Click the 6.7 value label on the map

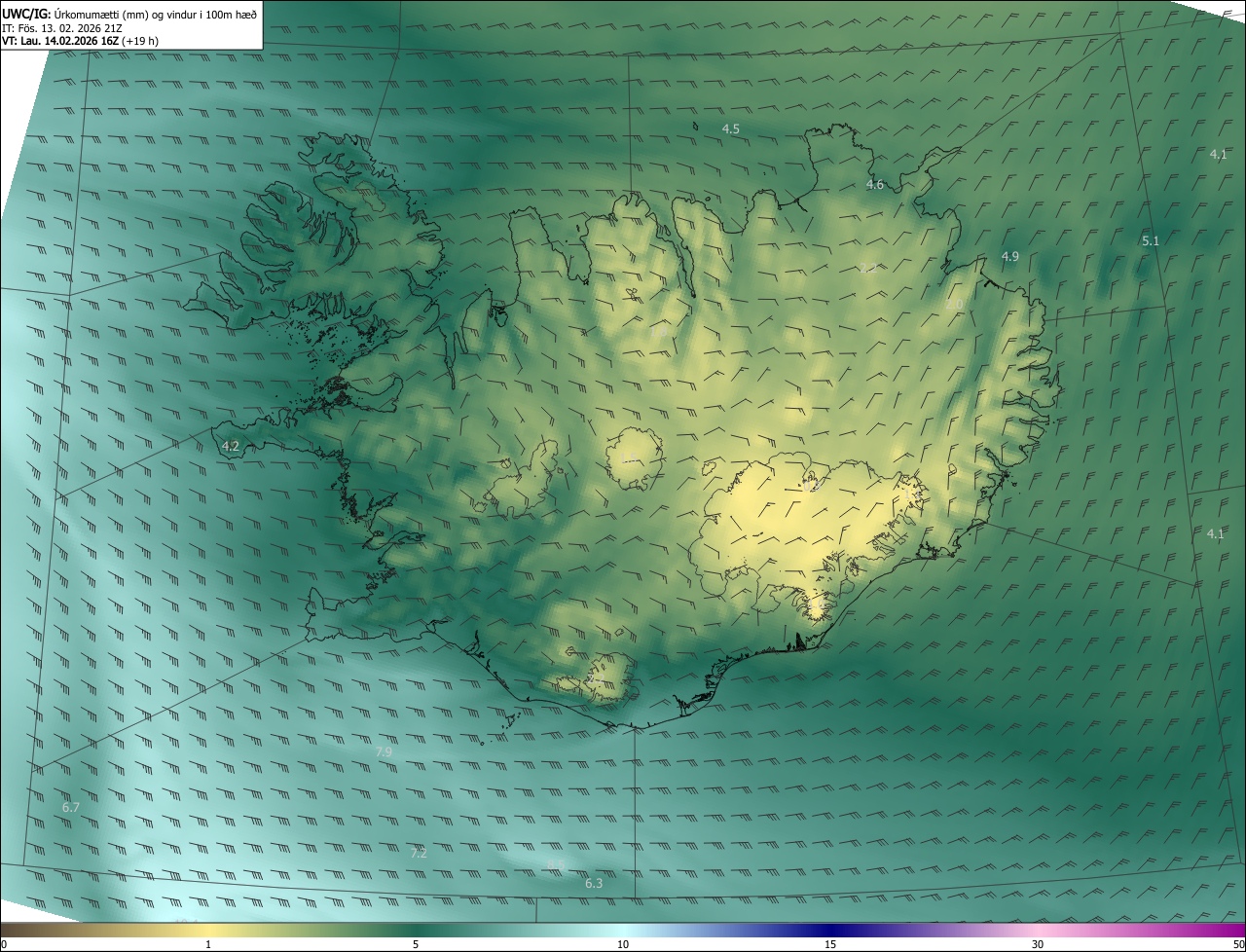(x=70, y=807)
